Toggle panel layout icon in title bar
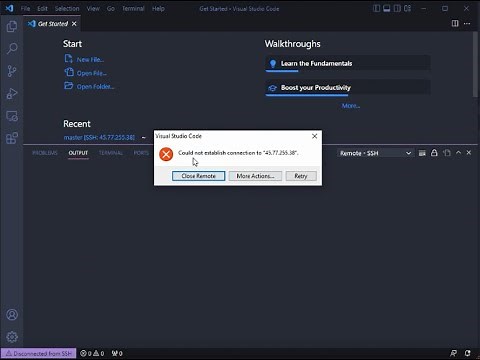Screen dimensions: 480x360 387,8
